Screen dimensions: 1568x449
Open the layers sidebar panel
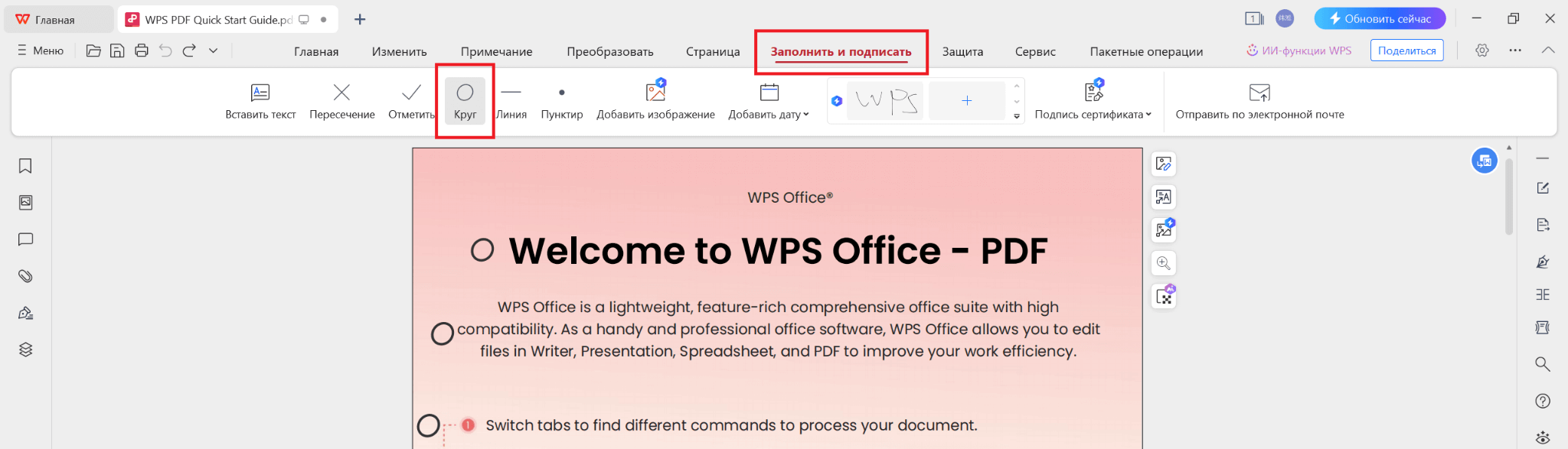(25, 350)
